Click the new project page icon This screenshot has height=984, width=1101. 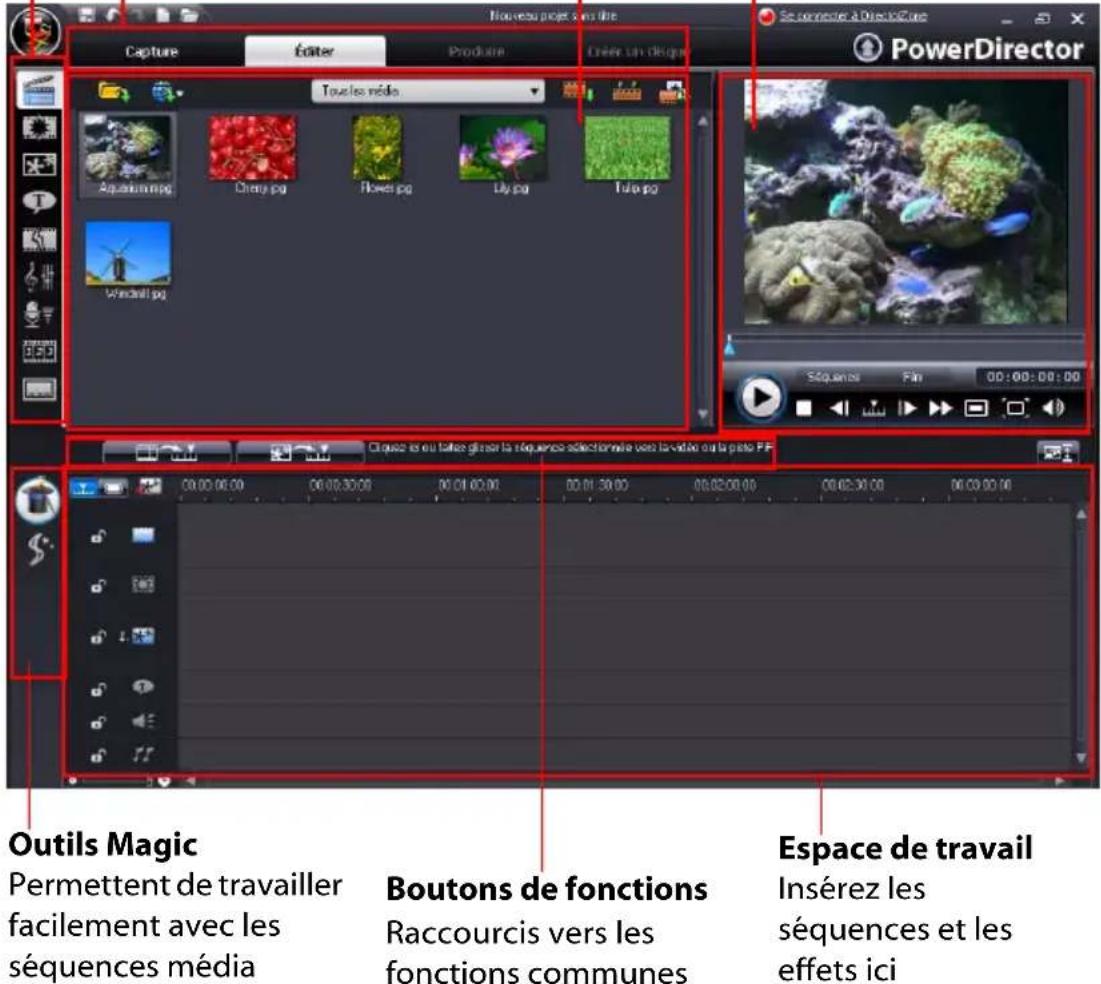click(x=163, y=15)
